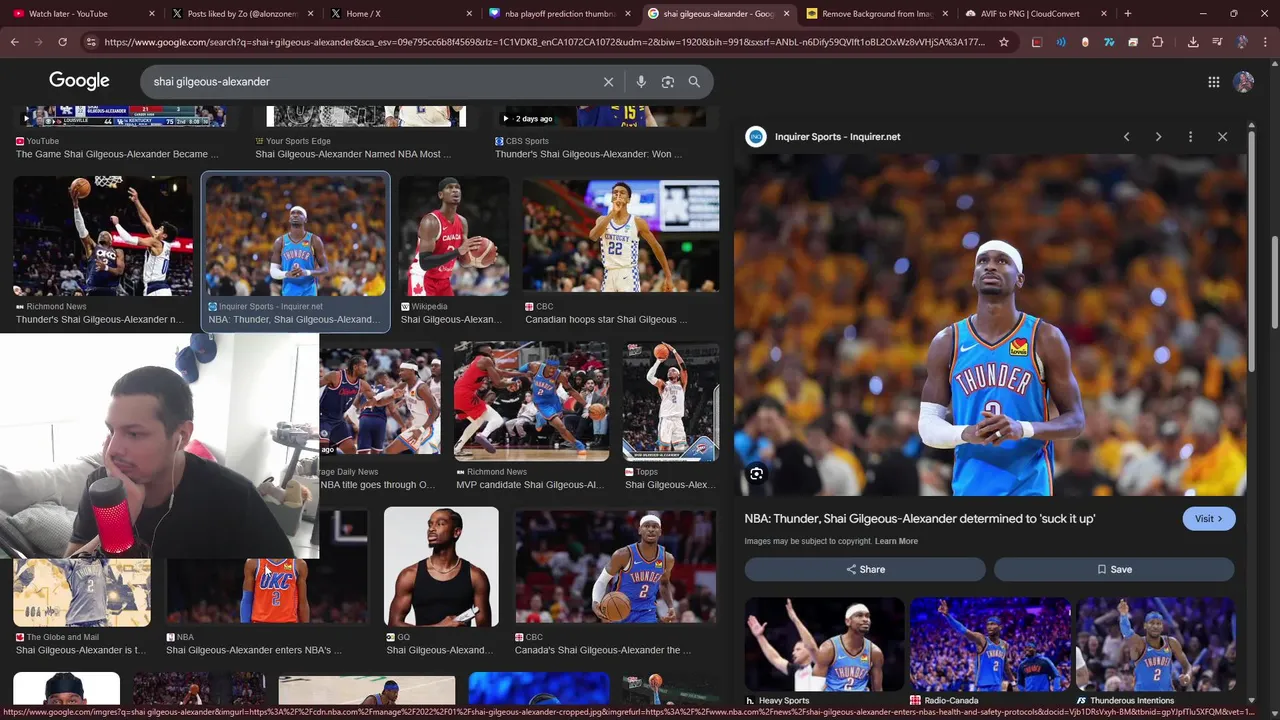Close the Watch later YouTube tab
The height and width of the screenshot is (720, 1280).
(x=152, y=13)
